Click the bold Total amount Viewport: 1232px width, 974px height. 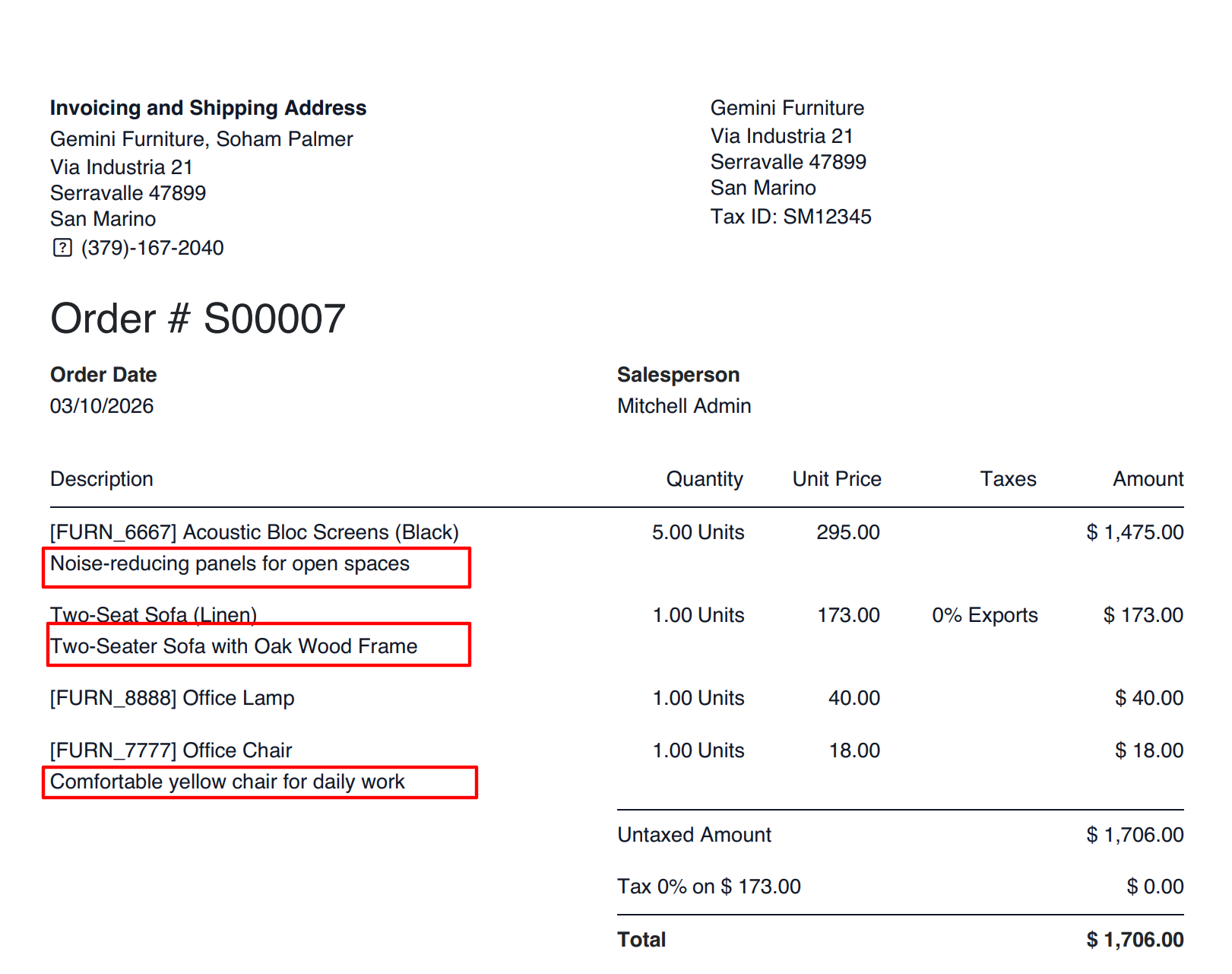click(x=1135, y=940)
